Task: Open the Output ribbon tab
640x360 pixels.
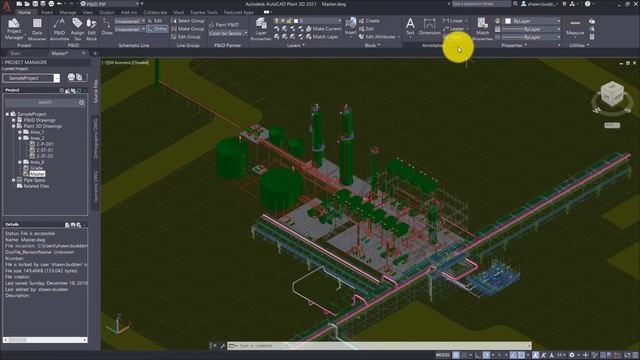Action: pyautogui.click(x=107, y=12)
